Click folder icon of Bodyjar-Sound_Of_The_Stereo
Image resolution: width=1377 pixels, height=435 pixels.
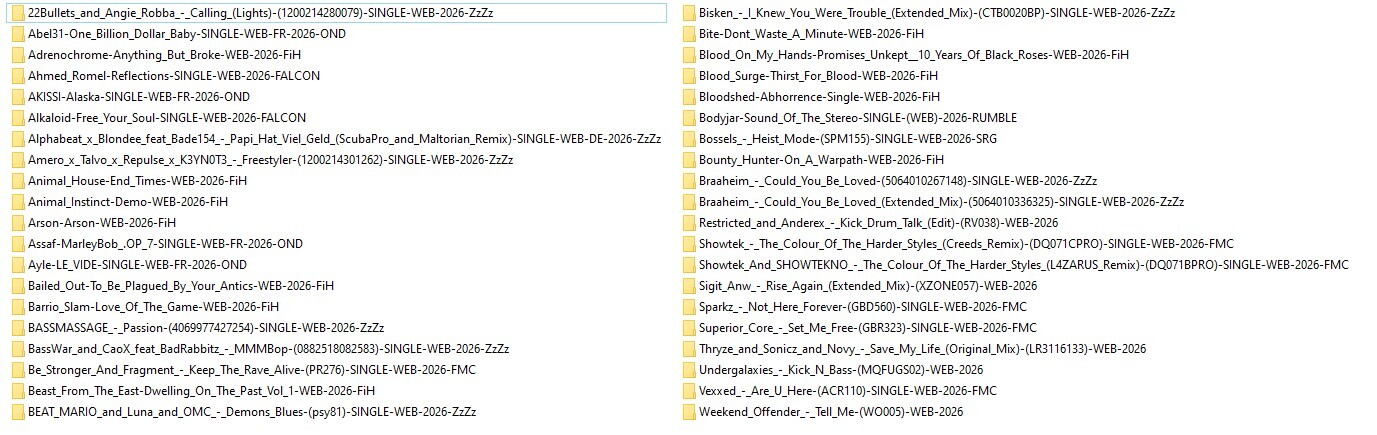coord(688,118)
